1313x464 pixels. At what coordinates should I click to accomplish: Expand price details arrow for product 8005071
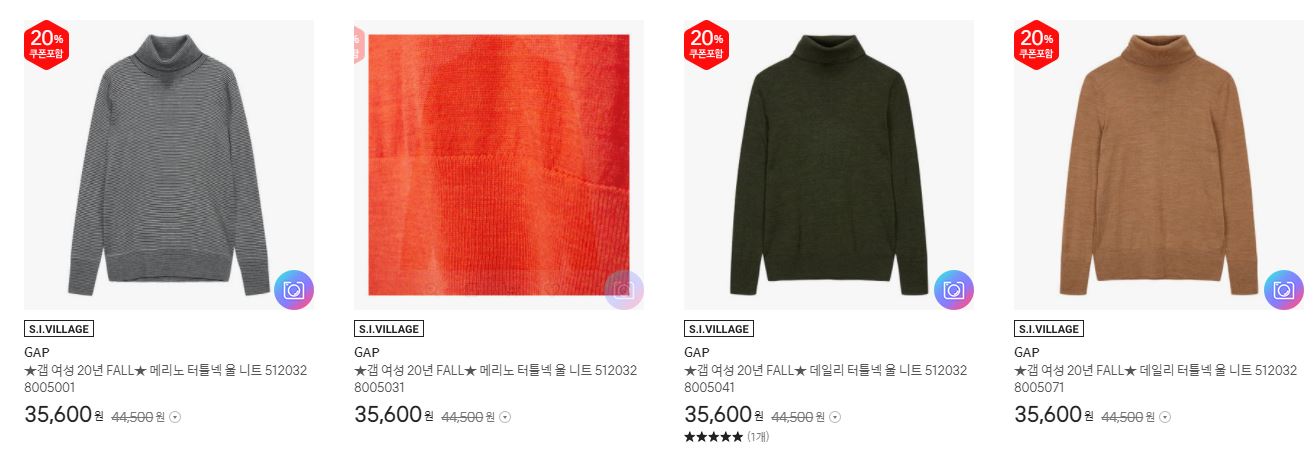click(x=1165, y=417)
